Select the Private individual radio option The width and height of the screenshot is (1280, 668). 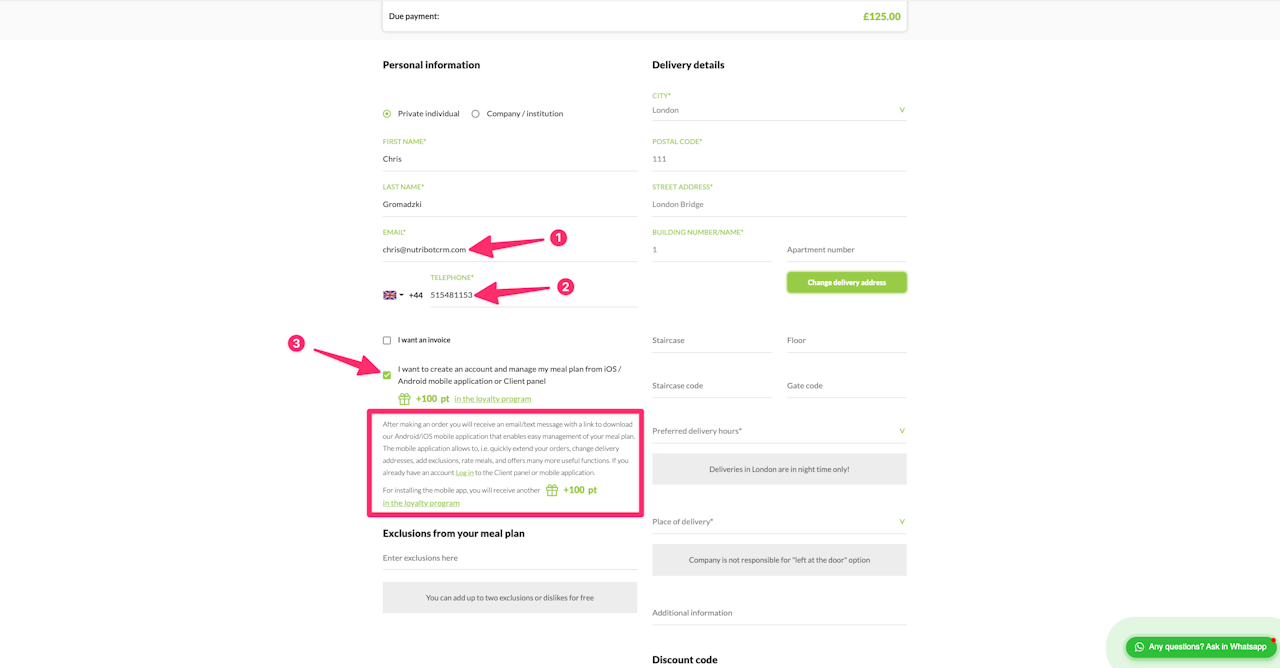[x=387, y=114]
